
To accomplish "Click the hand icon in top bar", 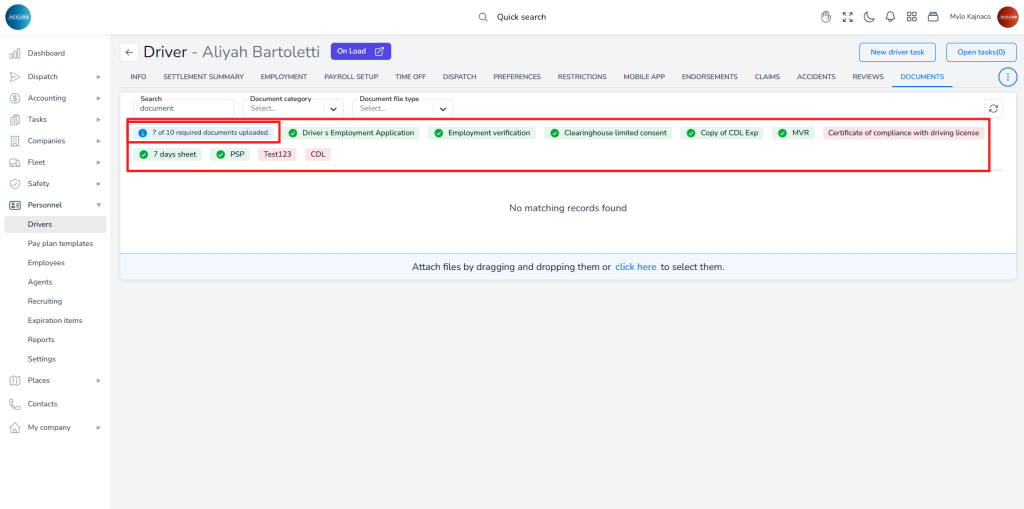I will tap(826, 17).
